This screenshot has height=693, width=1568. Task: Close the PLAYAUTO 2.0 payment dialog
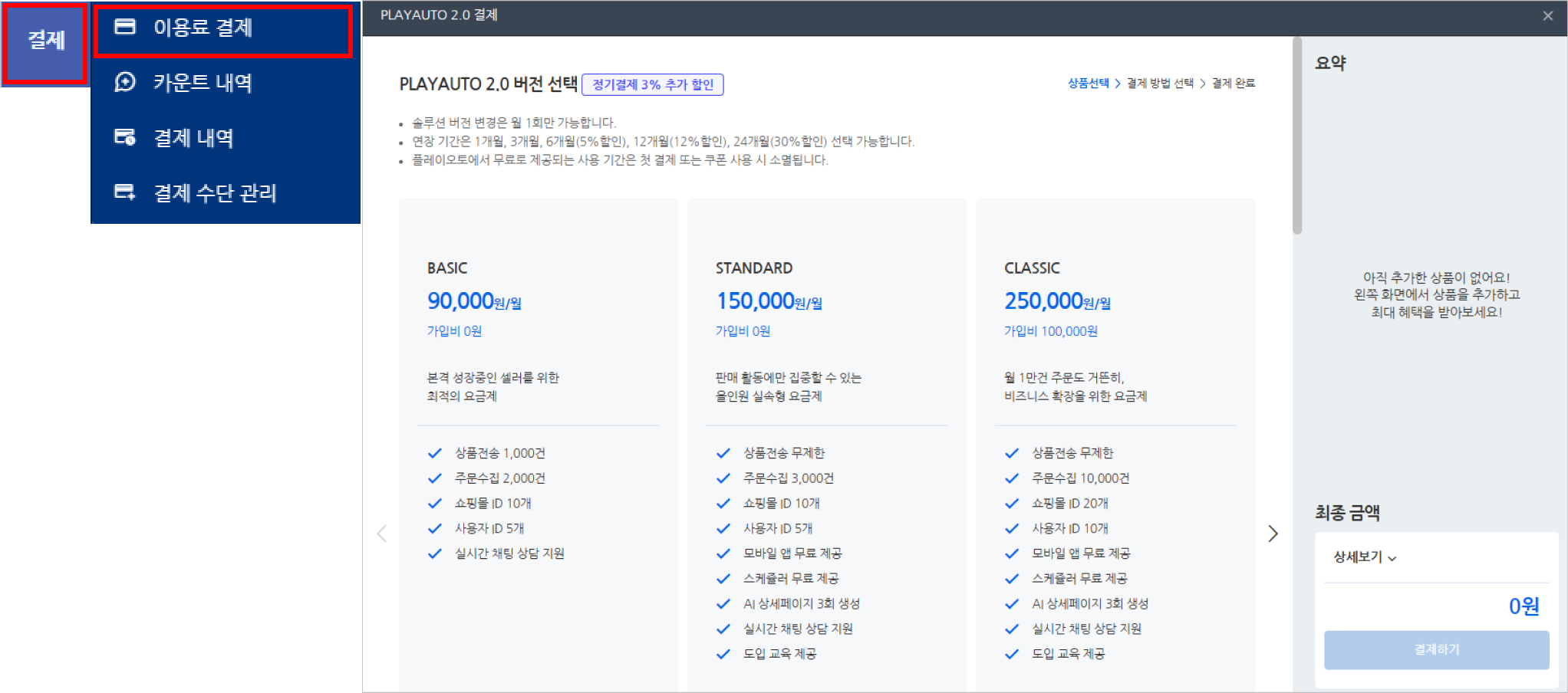pyautogui.click(x=1547, y=16)
